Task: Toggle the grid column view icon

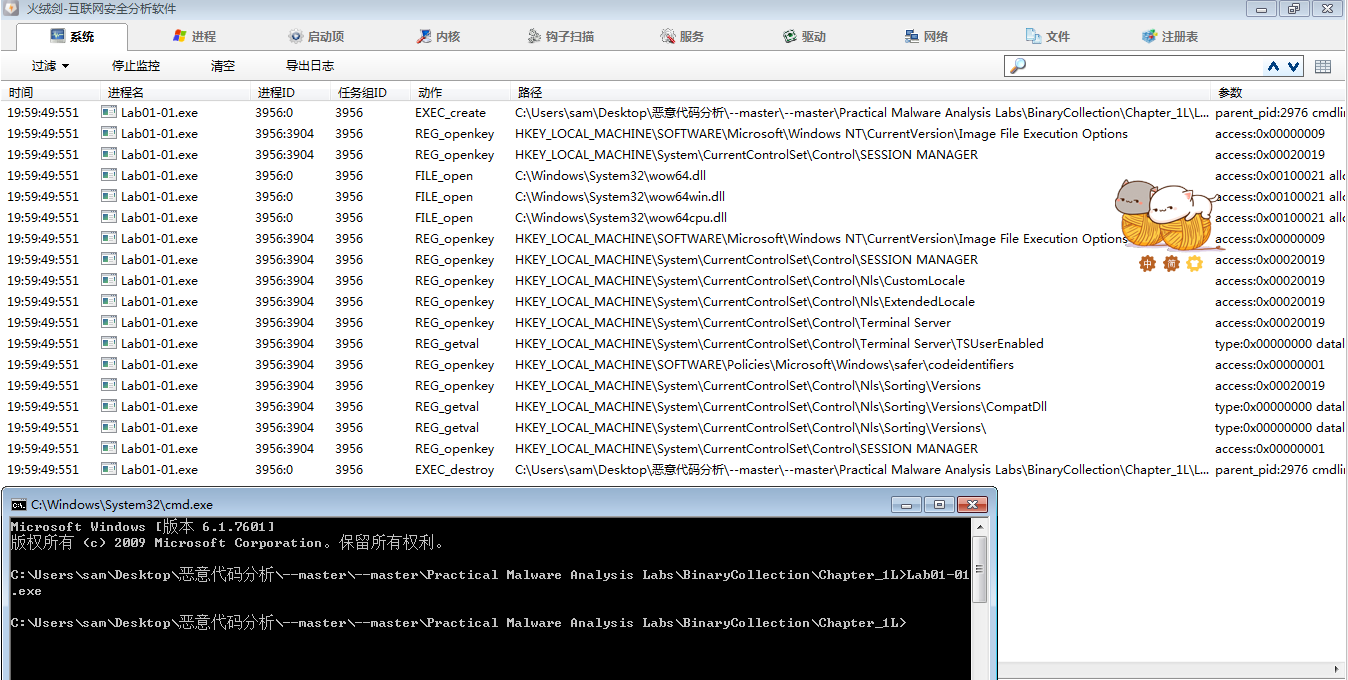Action: click(x=1323, y=66)
